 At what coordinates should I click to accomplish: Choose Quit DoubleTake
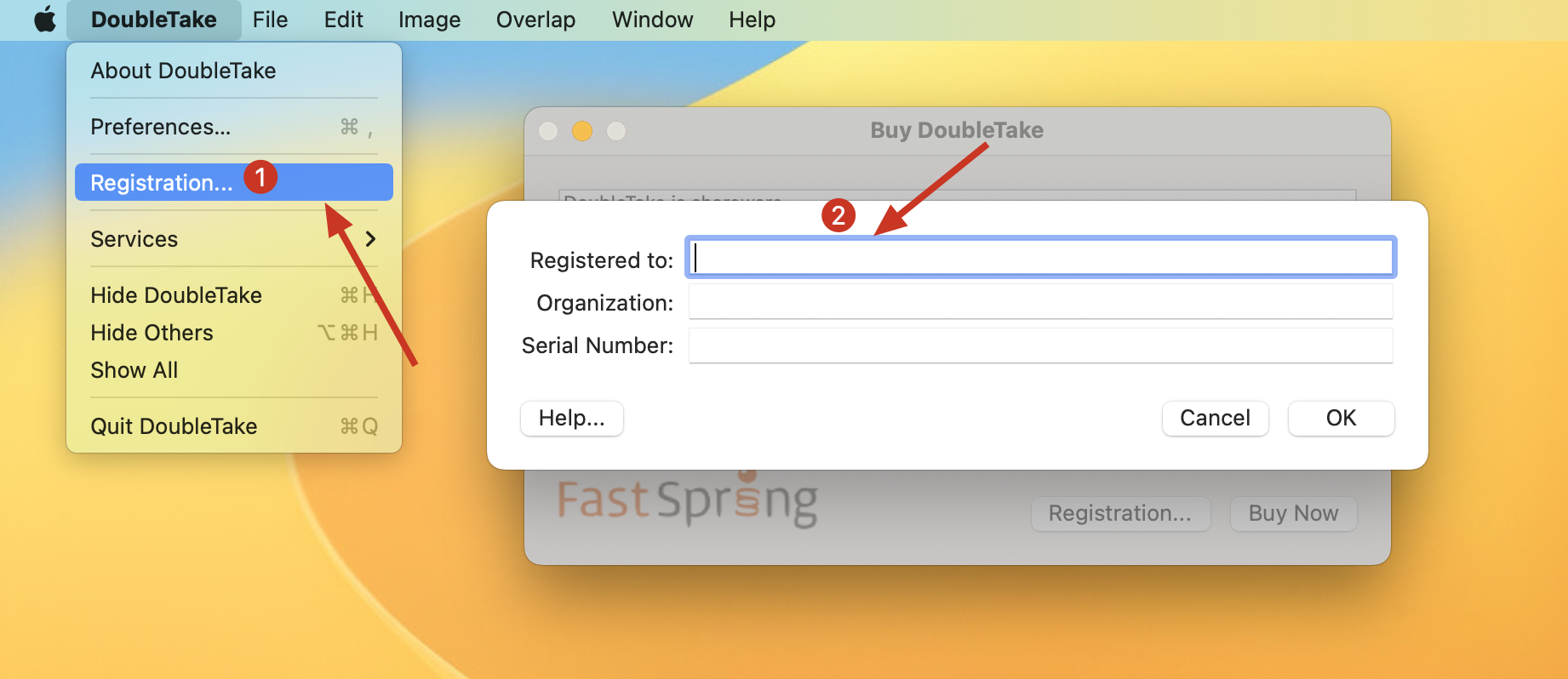[x=174, y=426]
